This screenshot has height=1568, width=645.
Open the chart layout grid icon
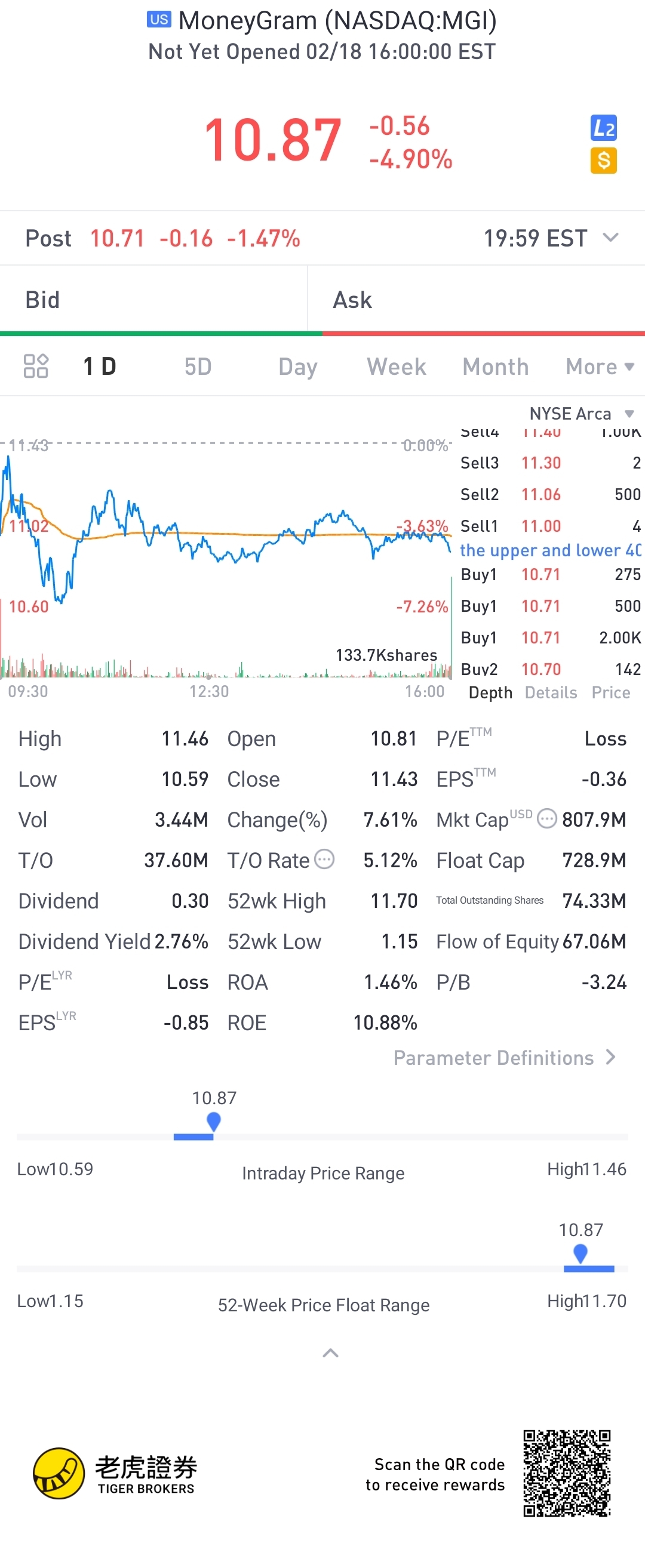[36, 366]
